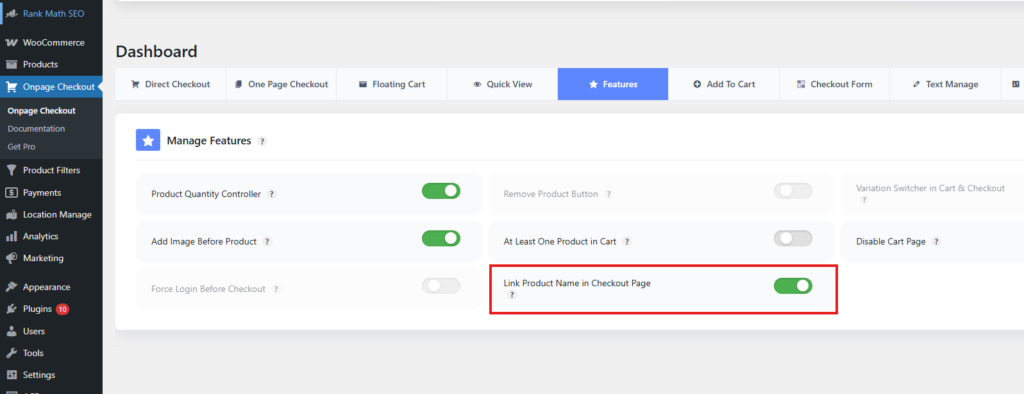Screen dimensions: 1024x394
Task: Open Product Filters menu item
Action: (51, 171)
